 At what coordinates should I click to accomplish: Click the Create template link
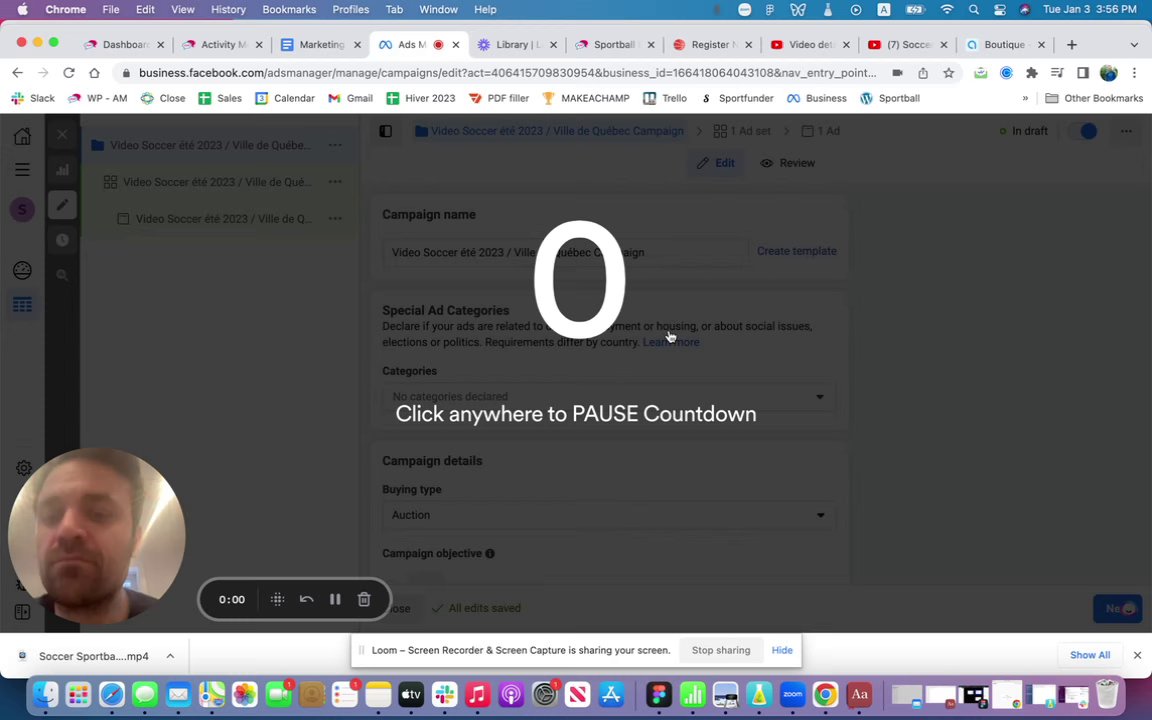point(796,251)
